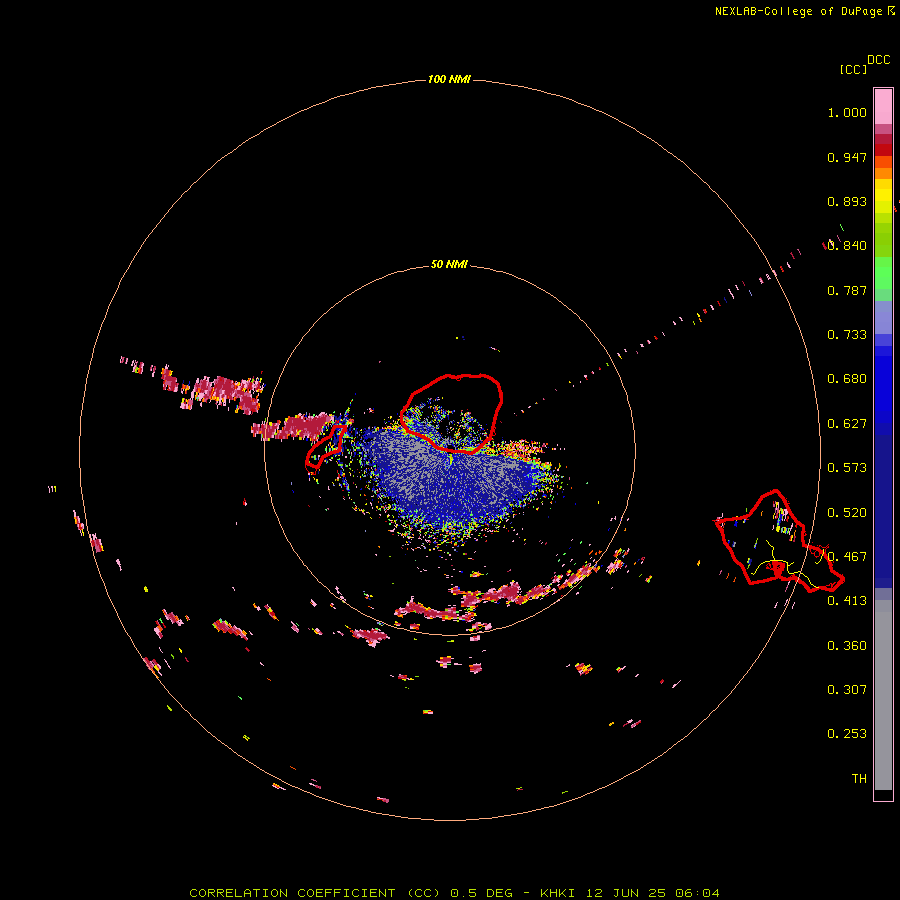Select the 0.627 scale value

847,424
